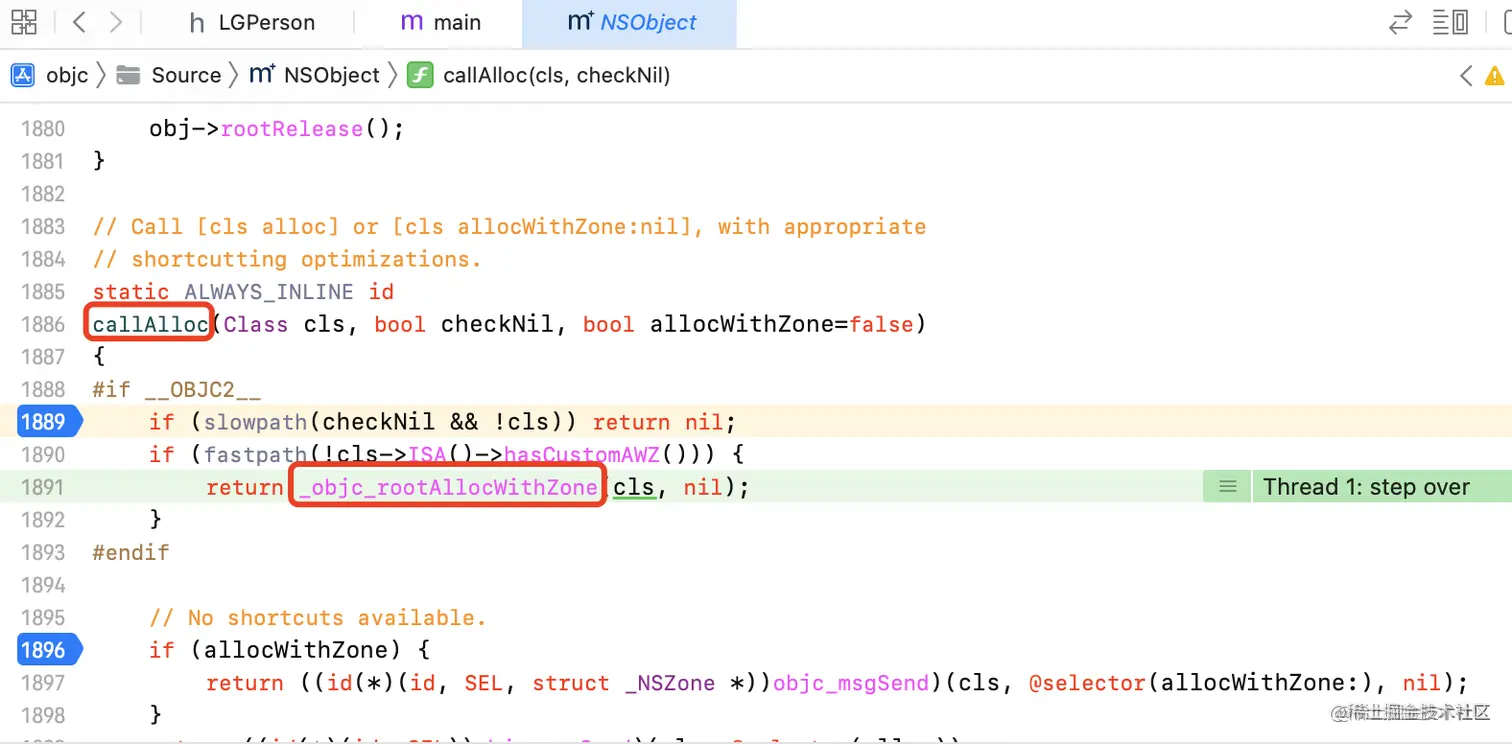Click the @selector keyword on line 1897
This screenshot has width=1512, height=744.
click(1087, 683)
